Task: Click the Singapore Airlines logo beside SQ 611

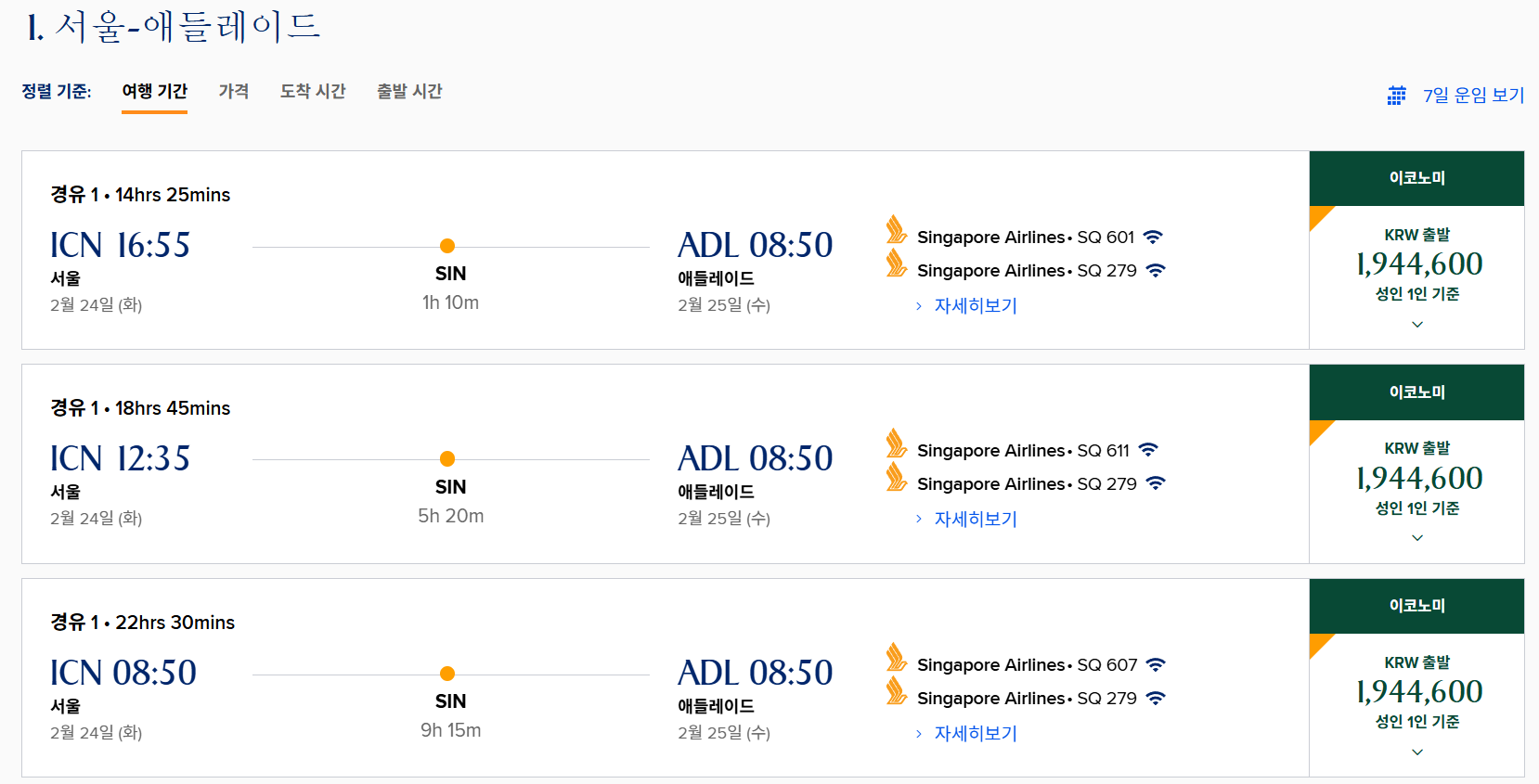Action: (x=896, y=443)
